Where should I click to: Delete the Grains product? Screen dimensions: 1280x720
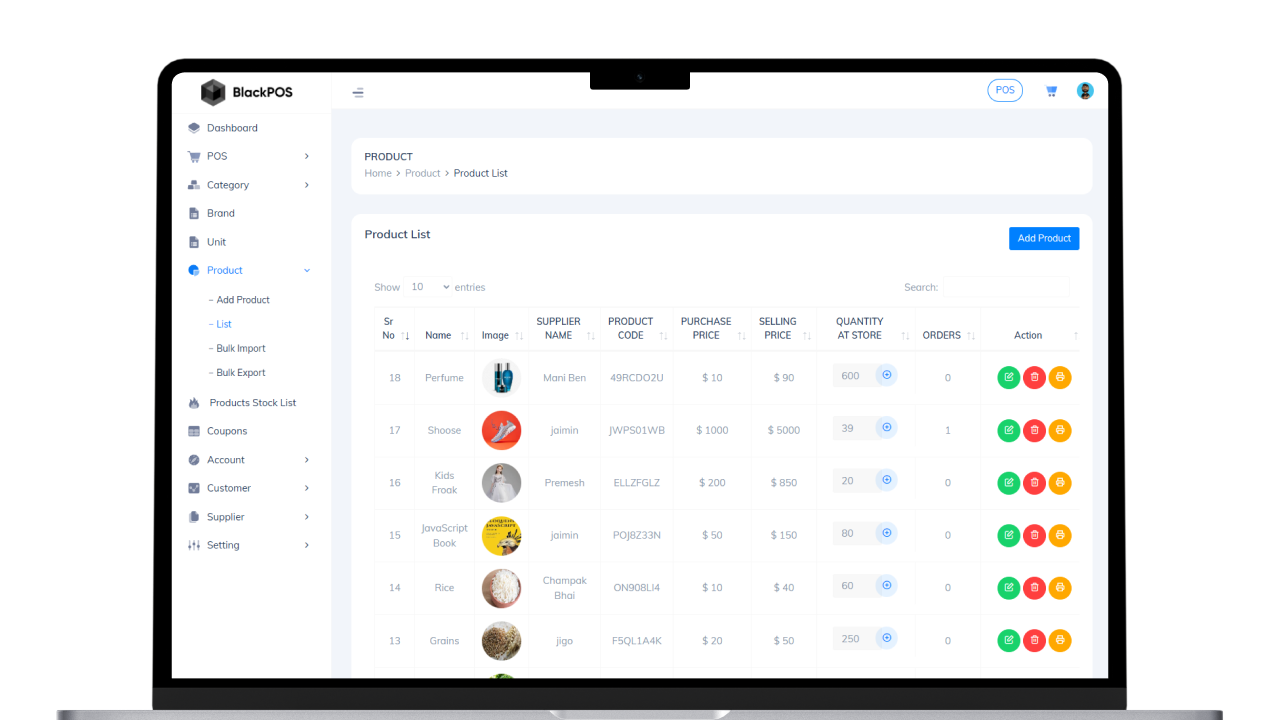1034,640
